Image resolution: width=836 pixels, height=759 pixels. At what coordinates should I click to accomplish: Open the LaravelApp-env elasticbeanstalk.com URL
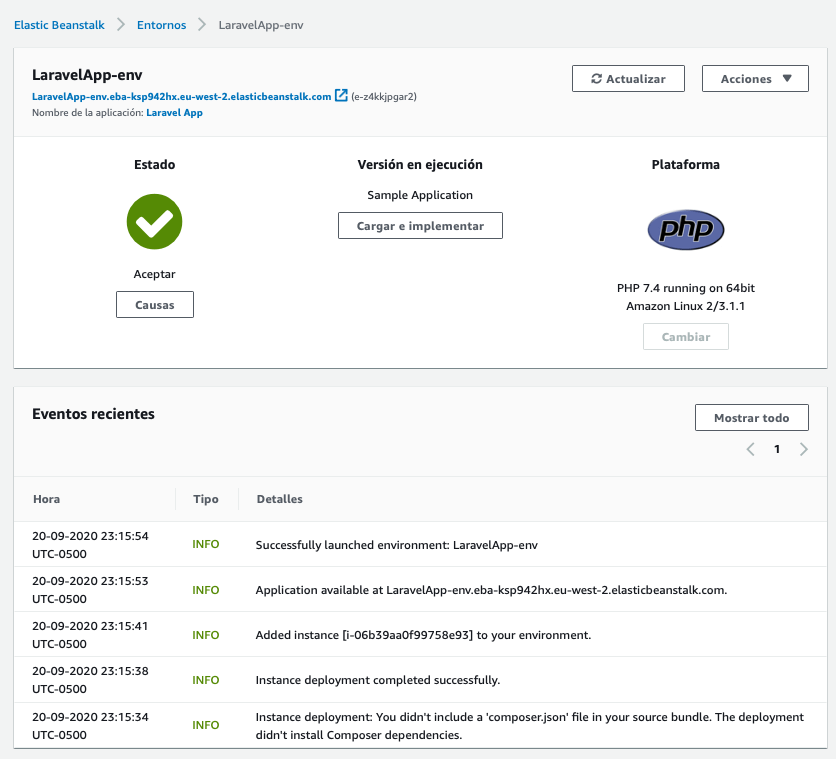[x=181, y=96]
